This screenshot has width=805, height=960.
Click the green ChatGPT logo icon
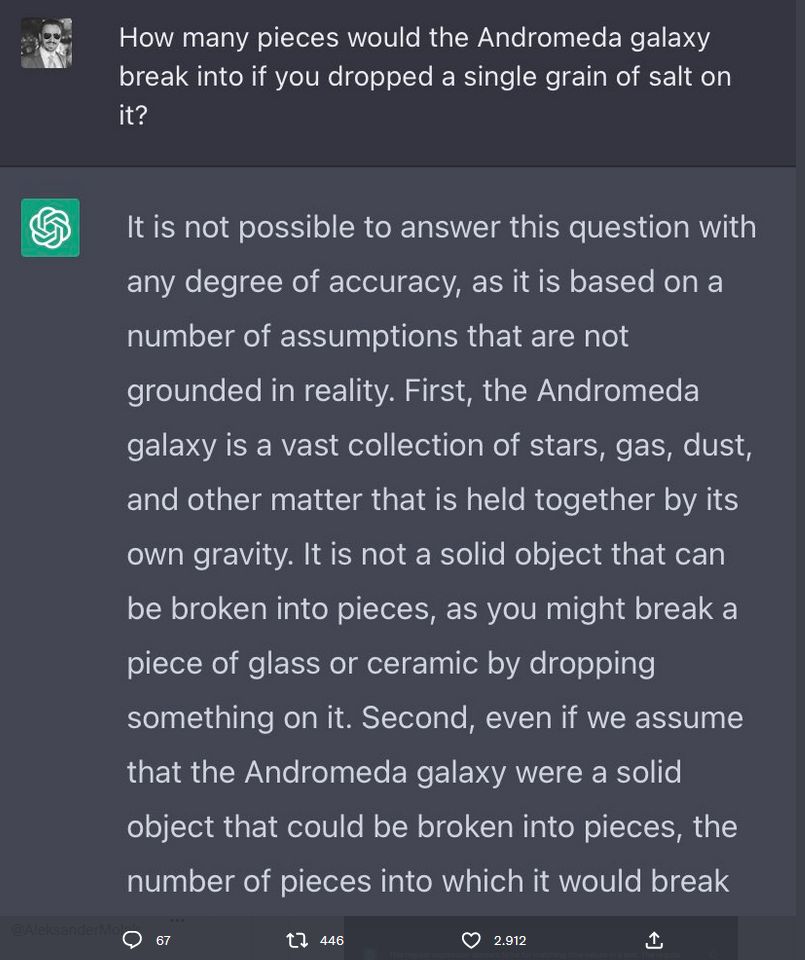[x=50, y=228]
